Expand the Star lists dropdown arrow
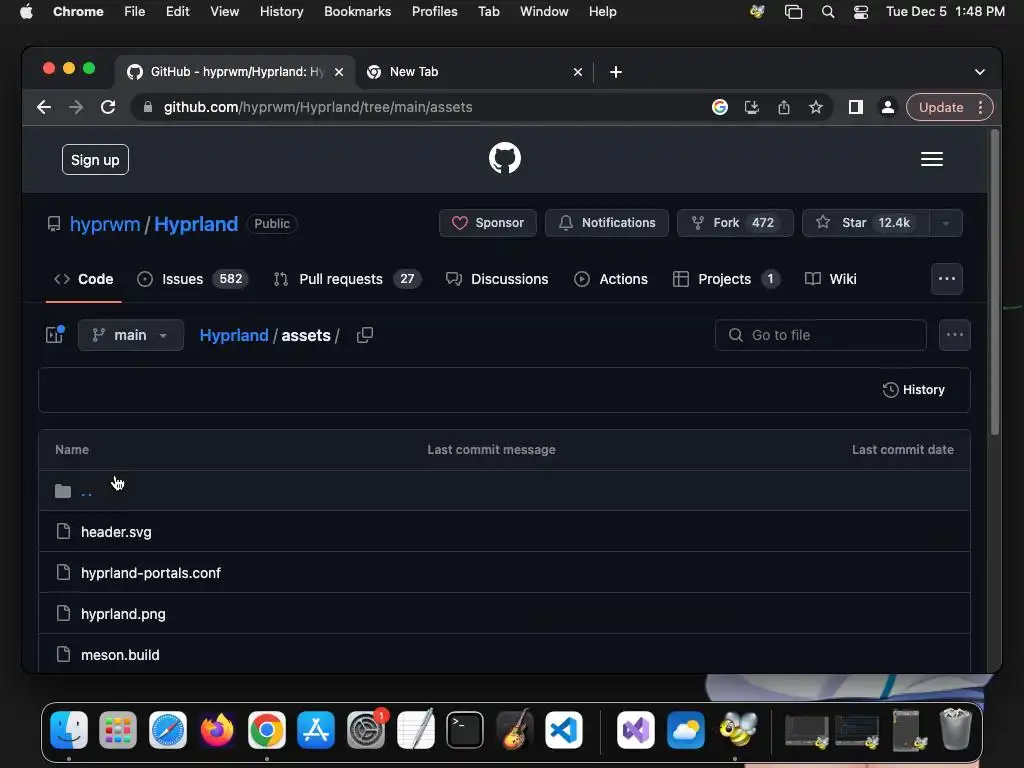 [x=946, y=223]
